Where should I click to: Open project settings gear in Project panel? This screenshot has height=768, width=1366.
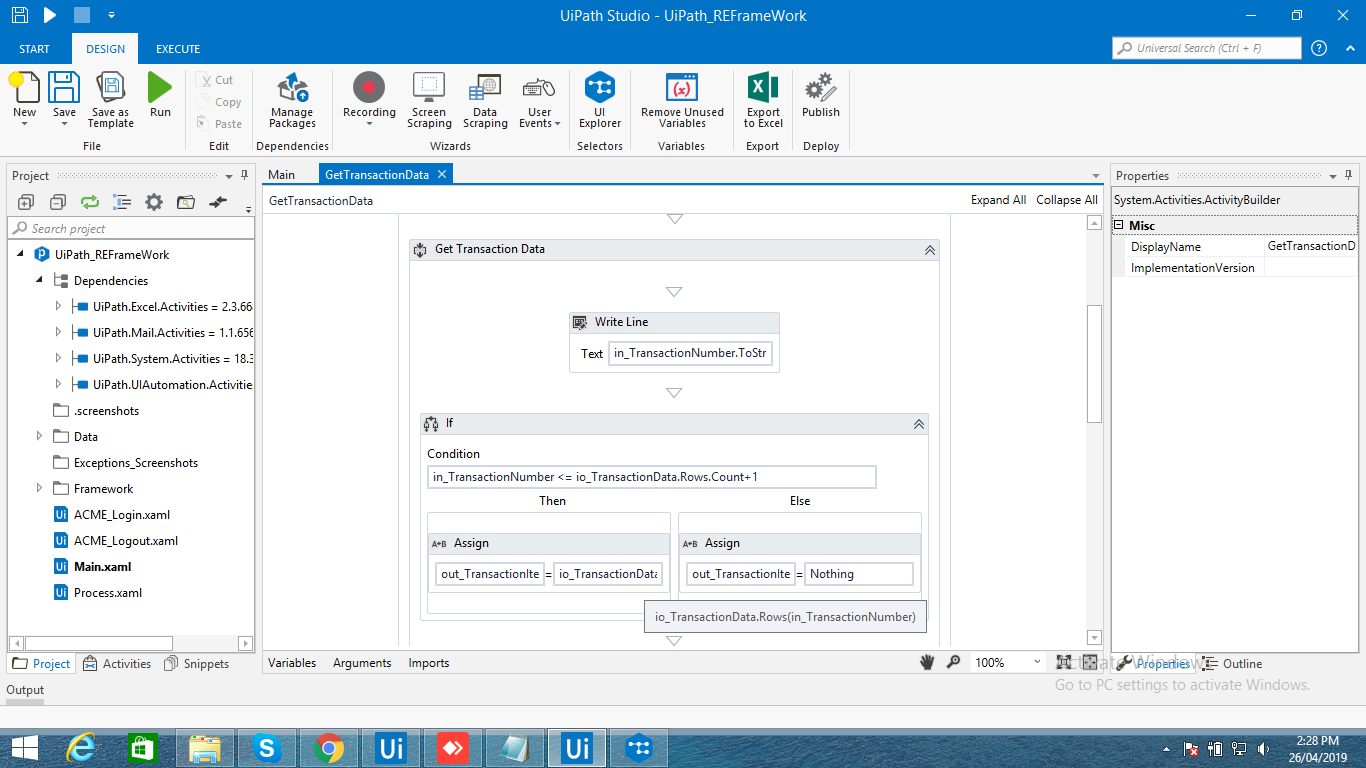coord(154,202)
